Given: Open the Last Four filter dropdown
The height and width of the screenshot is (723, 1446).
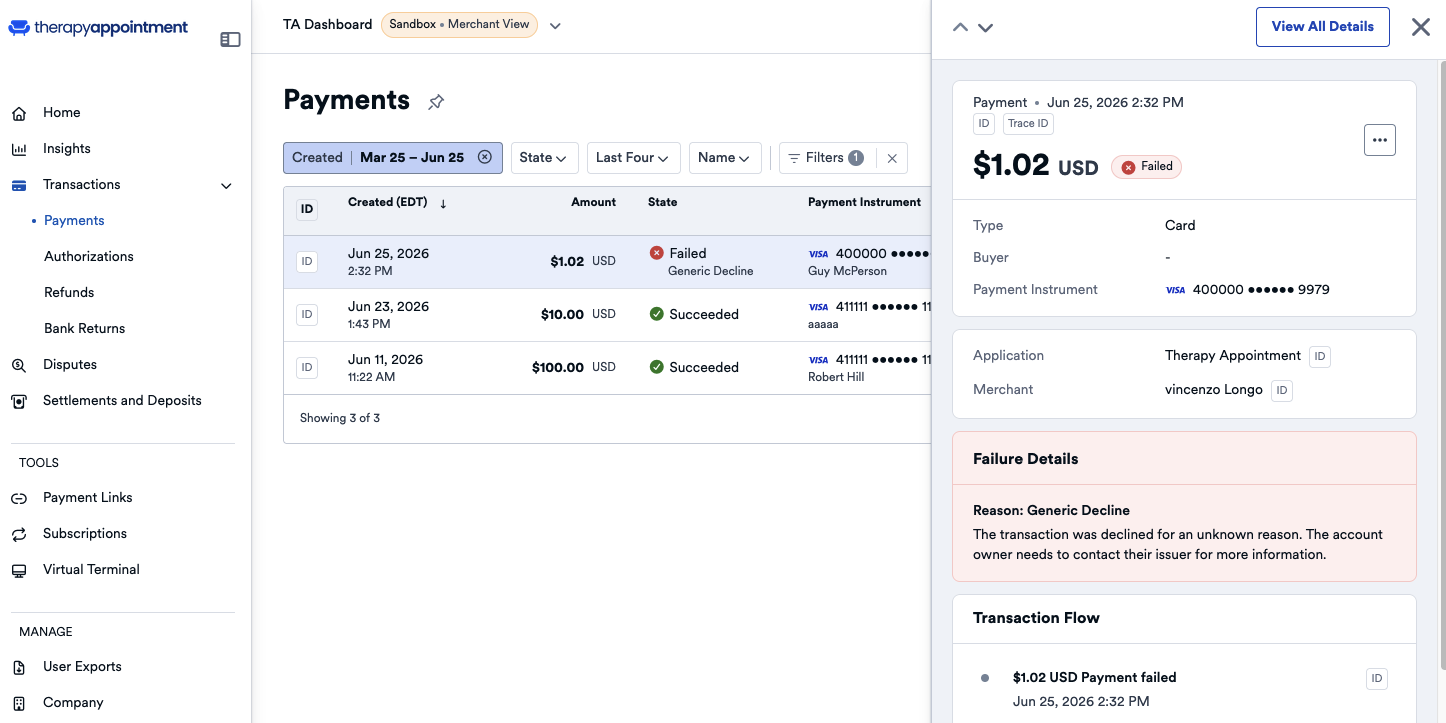Looking at the screenshot, I should [x=633, y=158].
